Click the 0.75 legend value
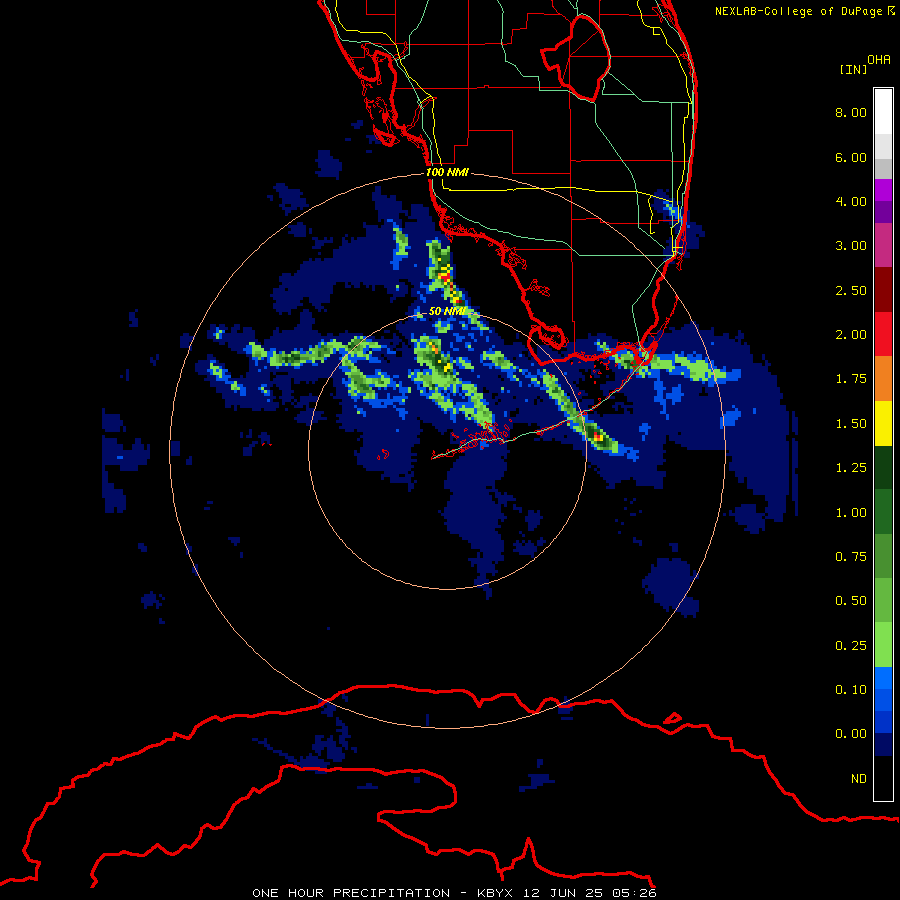900x900 pixels. (x=851, y=557)
